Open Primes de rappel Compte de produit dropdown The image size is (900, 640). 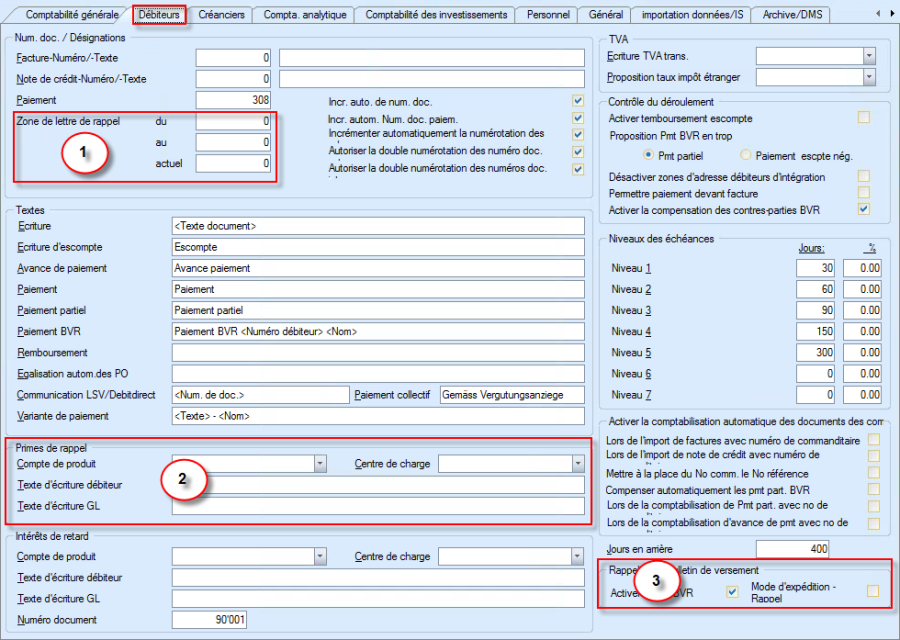click(320, 464)
